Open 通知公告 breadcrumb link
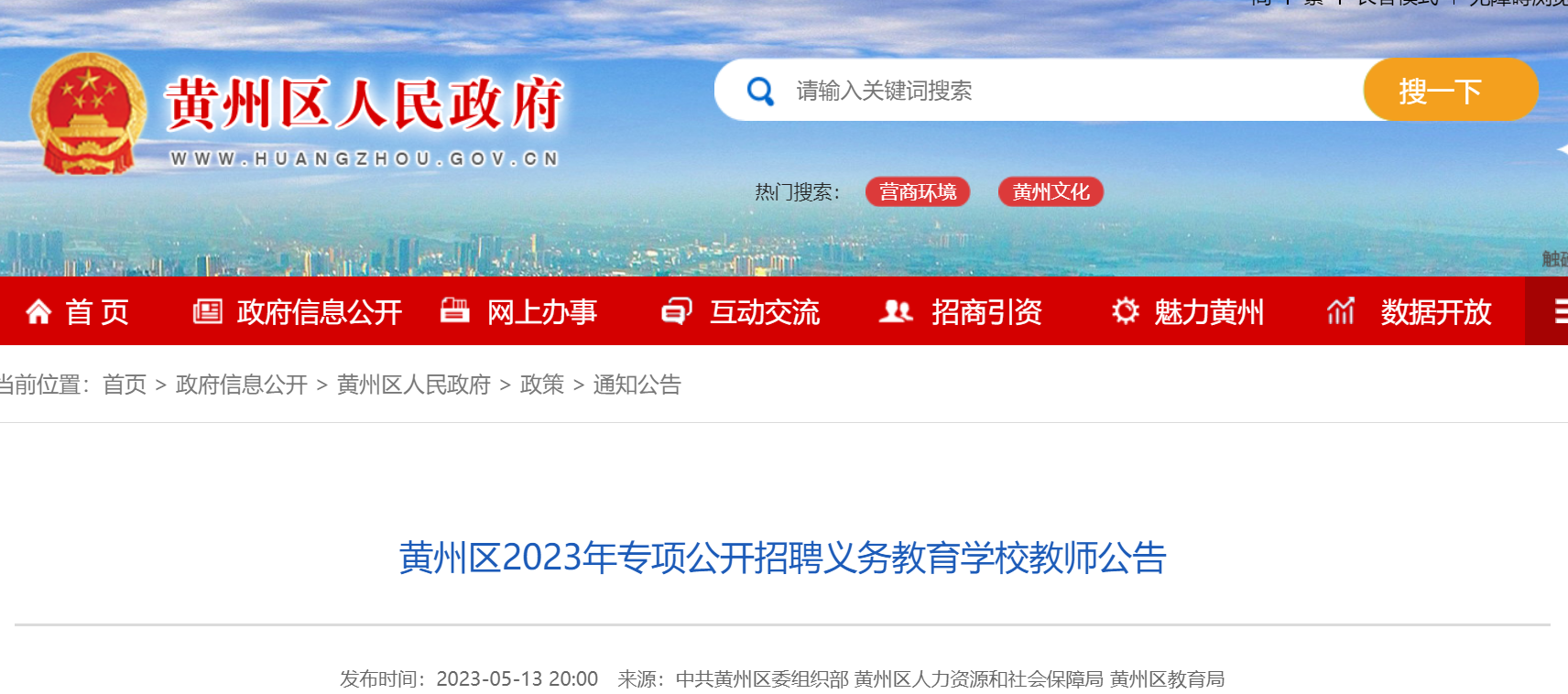The image size is (1568, 694). (637, 385)
